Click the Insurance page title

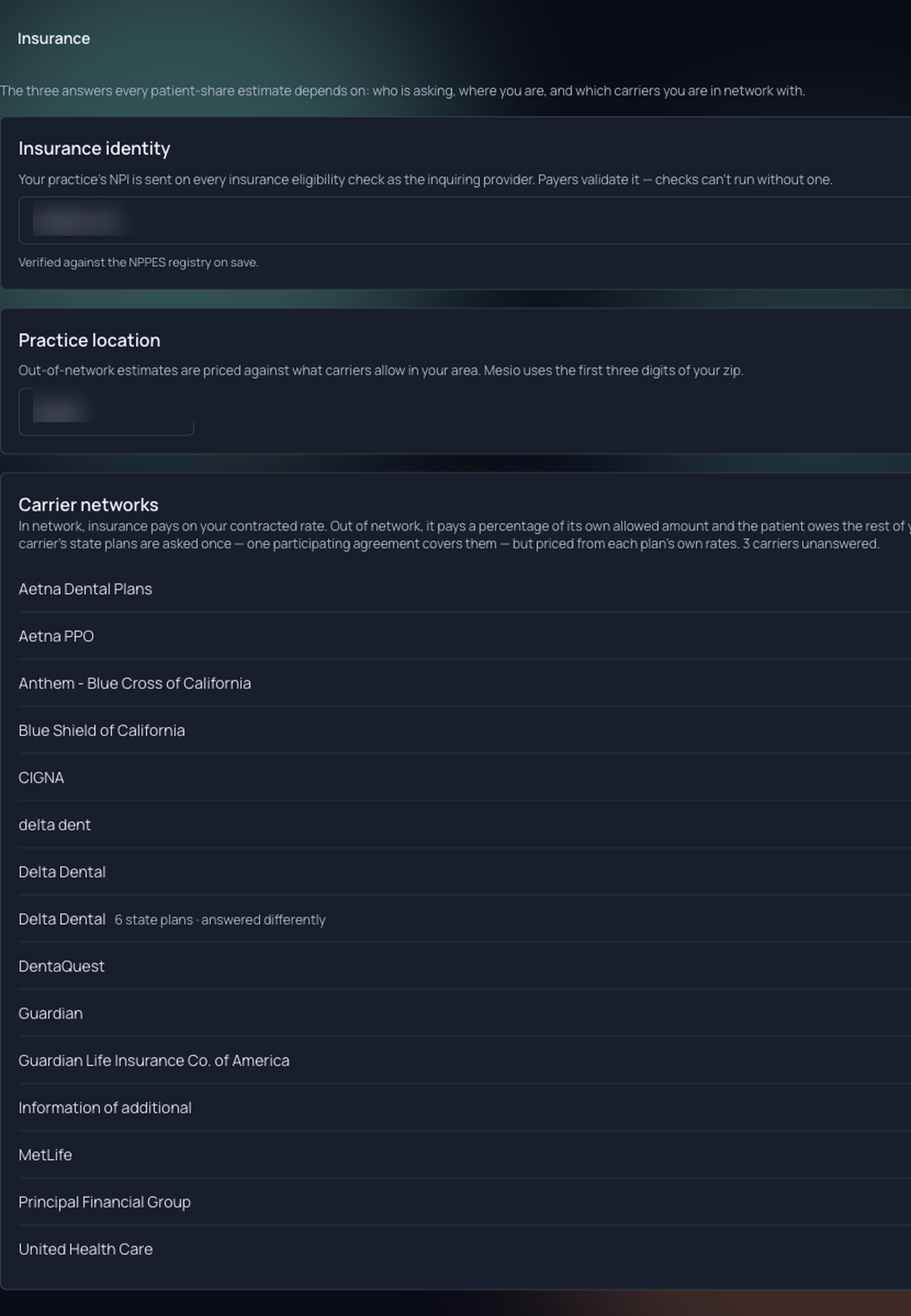coord(54,39)
